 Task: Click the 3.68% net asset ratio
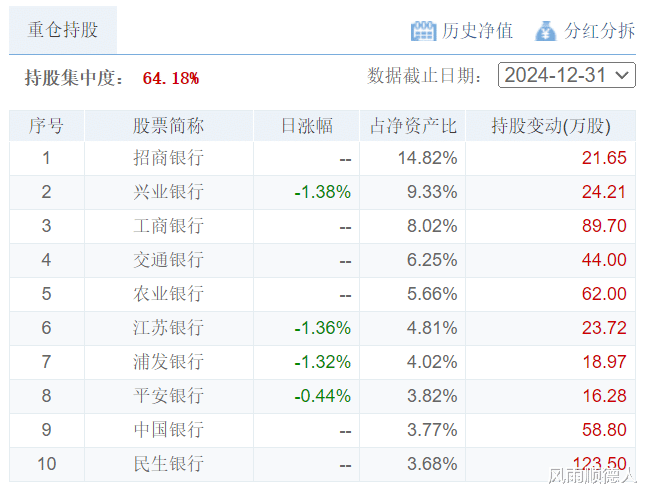pos(432,464)
